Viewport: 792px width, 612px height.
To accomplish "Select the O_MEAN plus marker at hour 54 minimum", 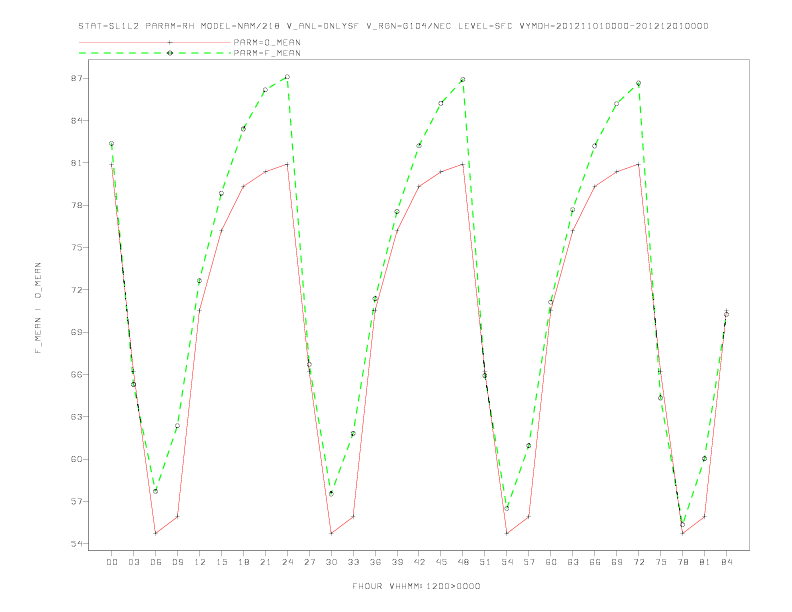I will (507, 533).
